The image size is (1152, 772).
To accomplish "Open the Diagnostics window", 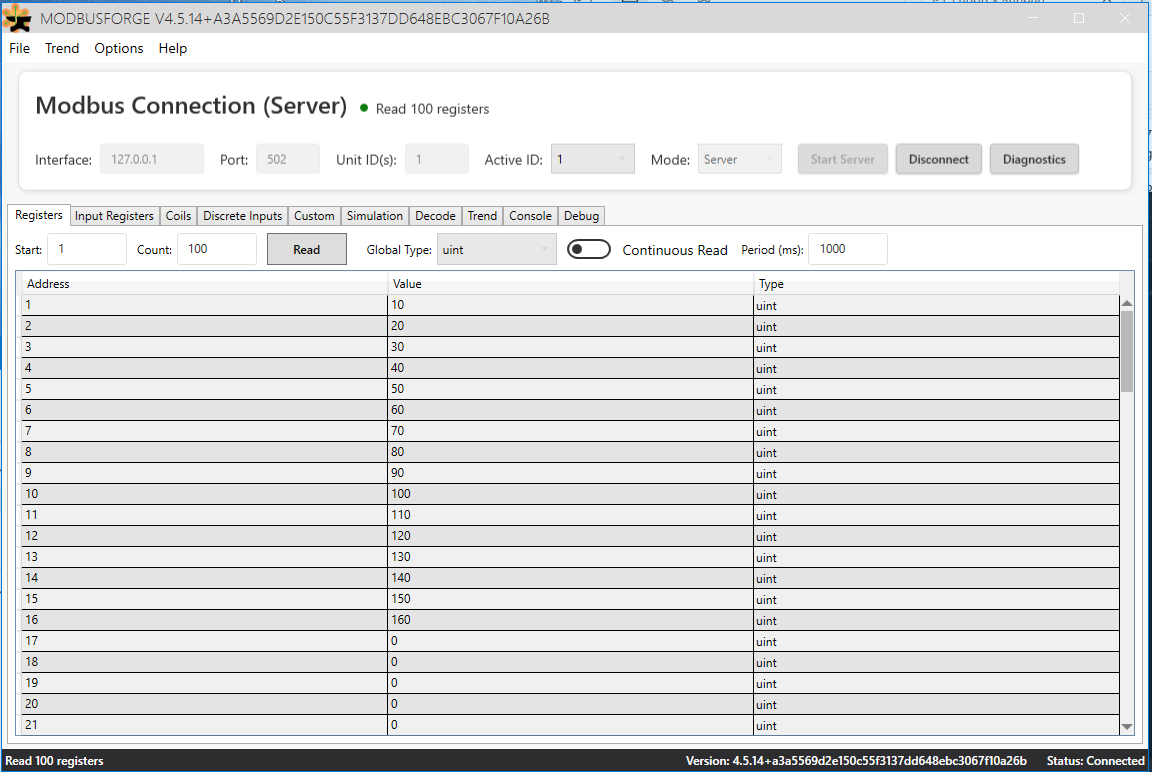I will [1034, 159].
